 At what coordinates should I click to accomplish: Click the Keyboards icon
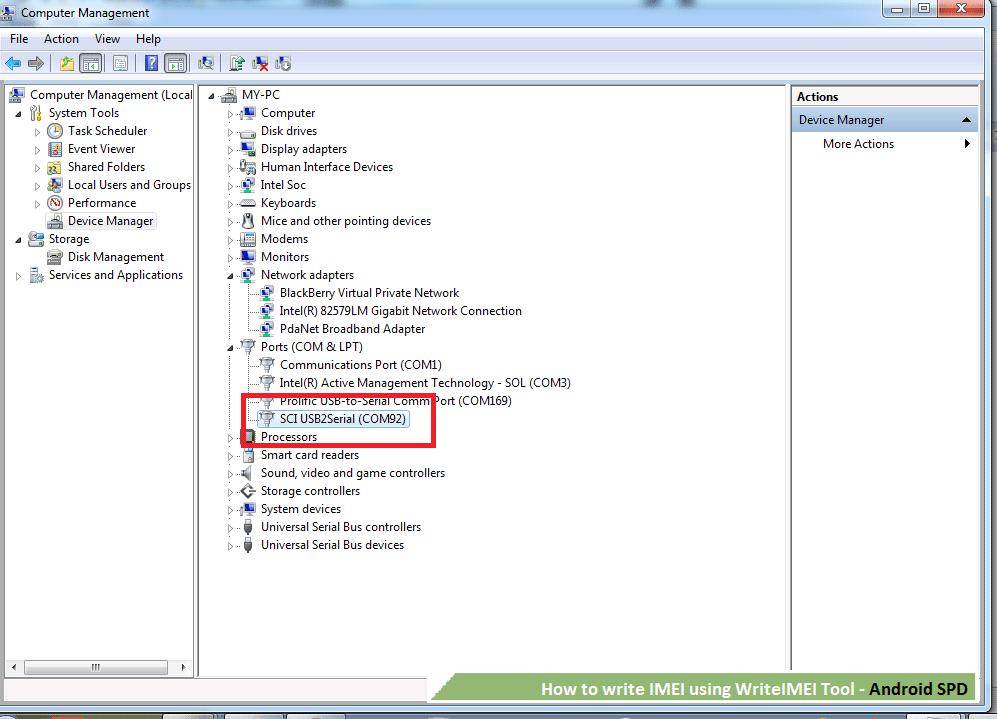click(247, 203)
